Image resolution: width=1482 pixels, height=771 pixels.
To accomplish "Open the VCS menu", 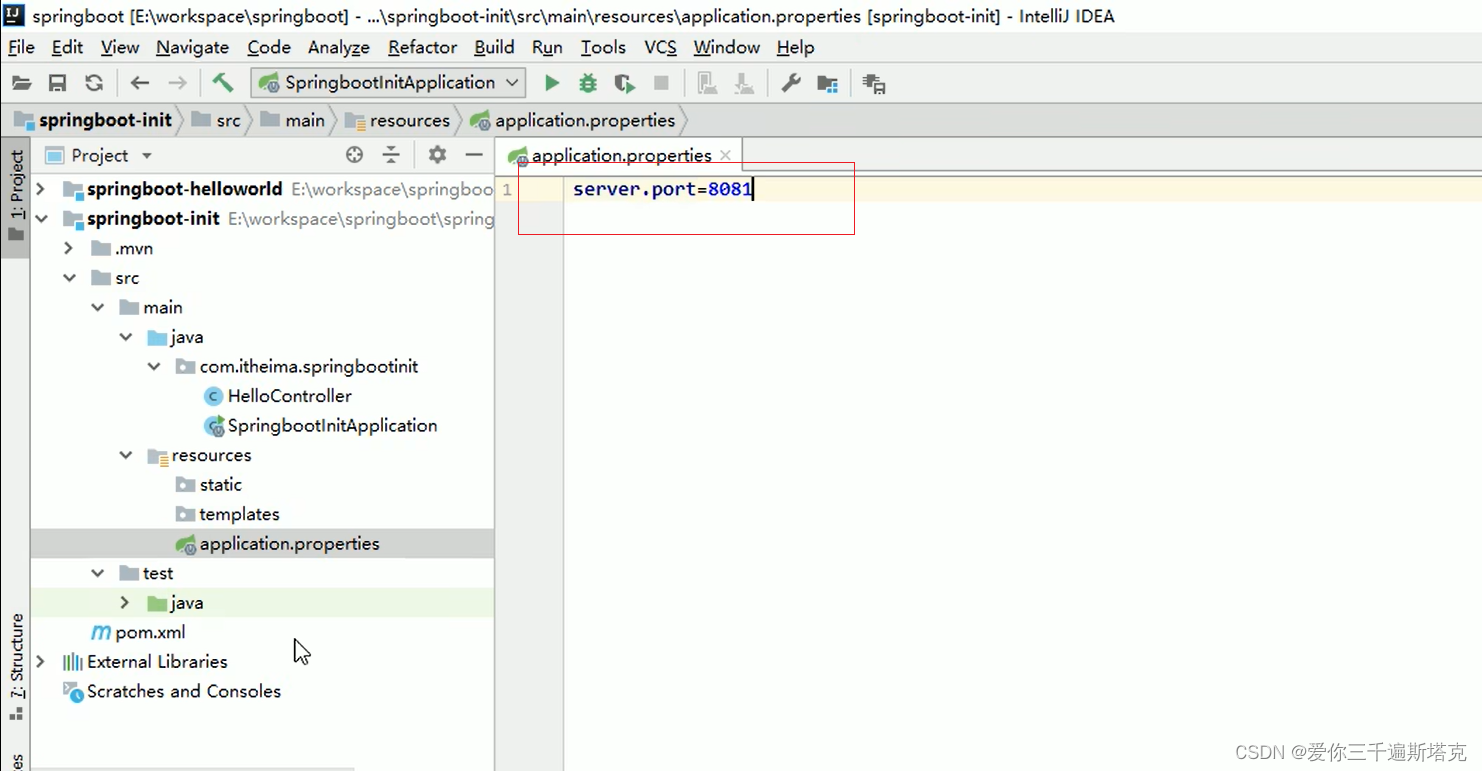I will [660, 47].
